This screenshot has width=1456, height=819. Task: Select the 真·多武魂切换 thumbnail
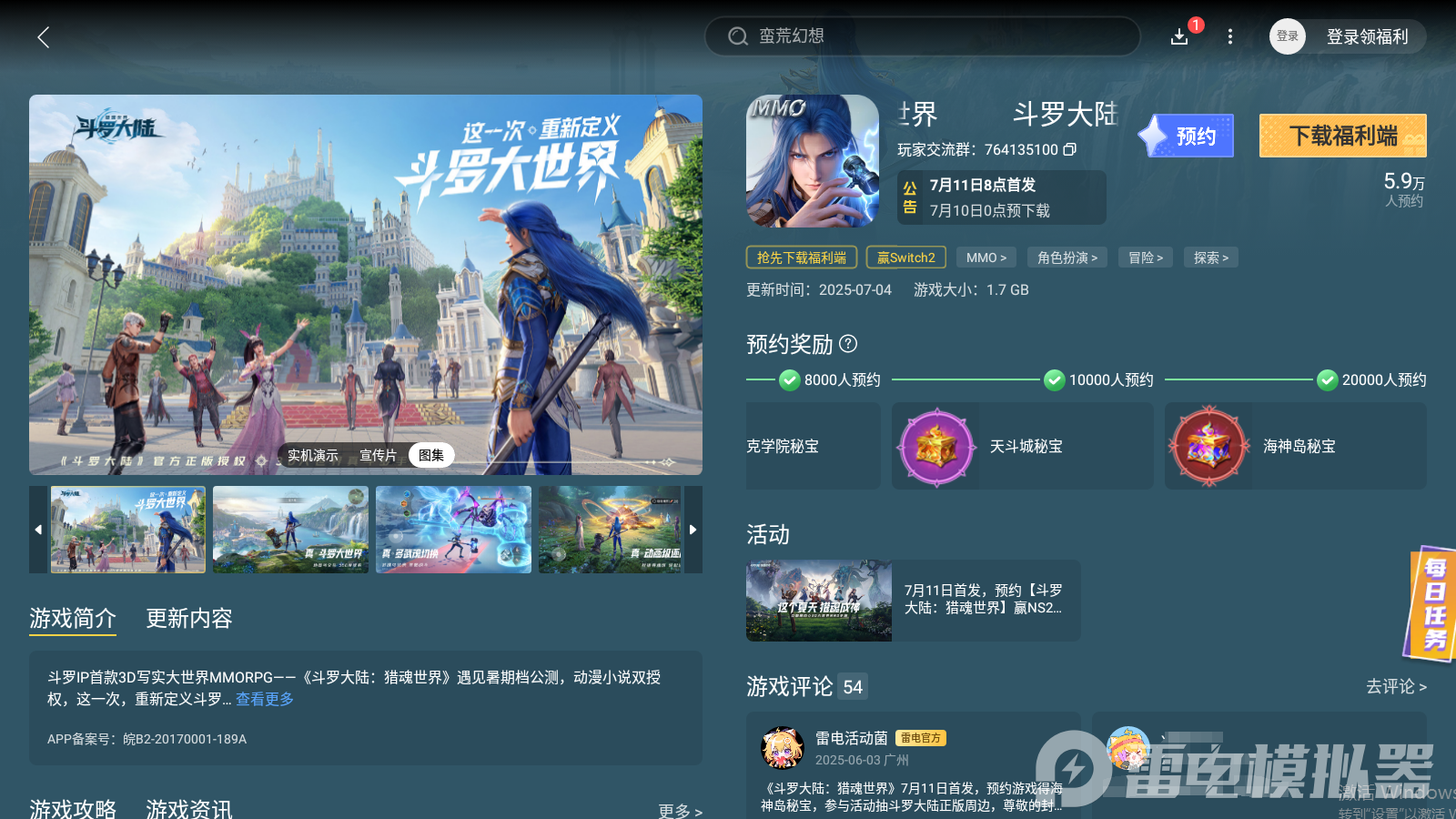click(453, 530)
